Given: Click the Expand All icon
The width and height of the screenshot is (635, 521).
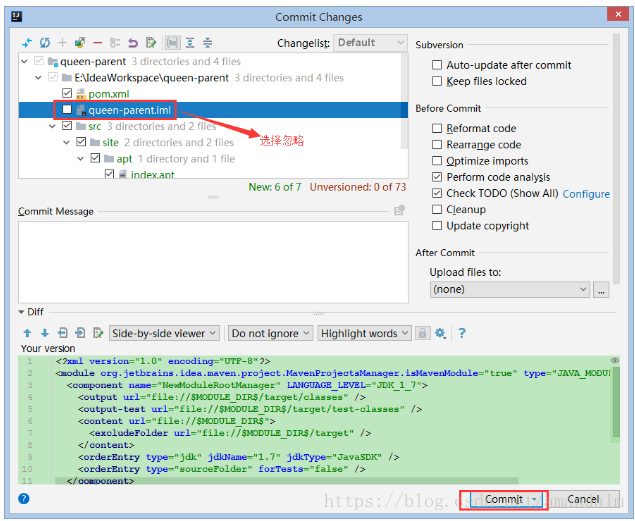Looking at the screenshot, I should pos(190,43).
